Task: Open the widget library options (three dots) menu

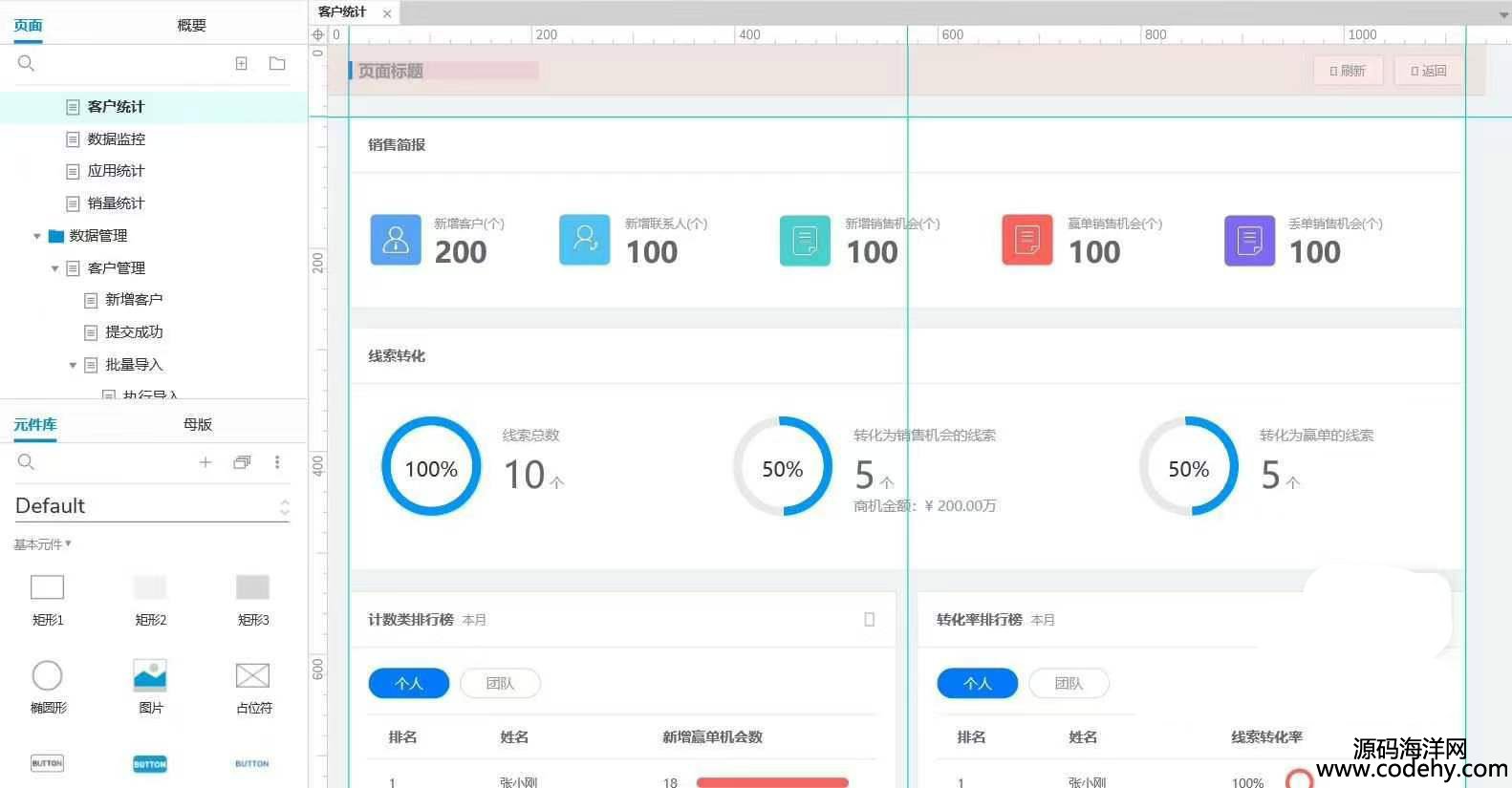Action: coord(277,462)
